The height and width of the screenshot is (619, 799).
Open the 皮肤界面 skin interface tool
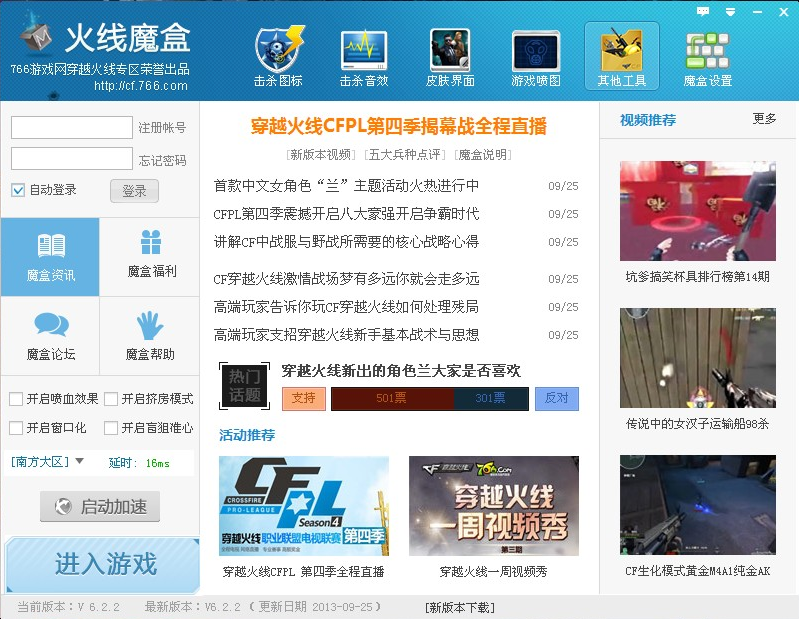[x=450, y=57]
